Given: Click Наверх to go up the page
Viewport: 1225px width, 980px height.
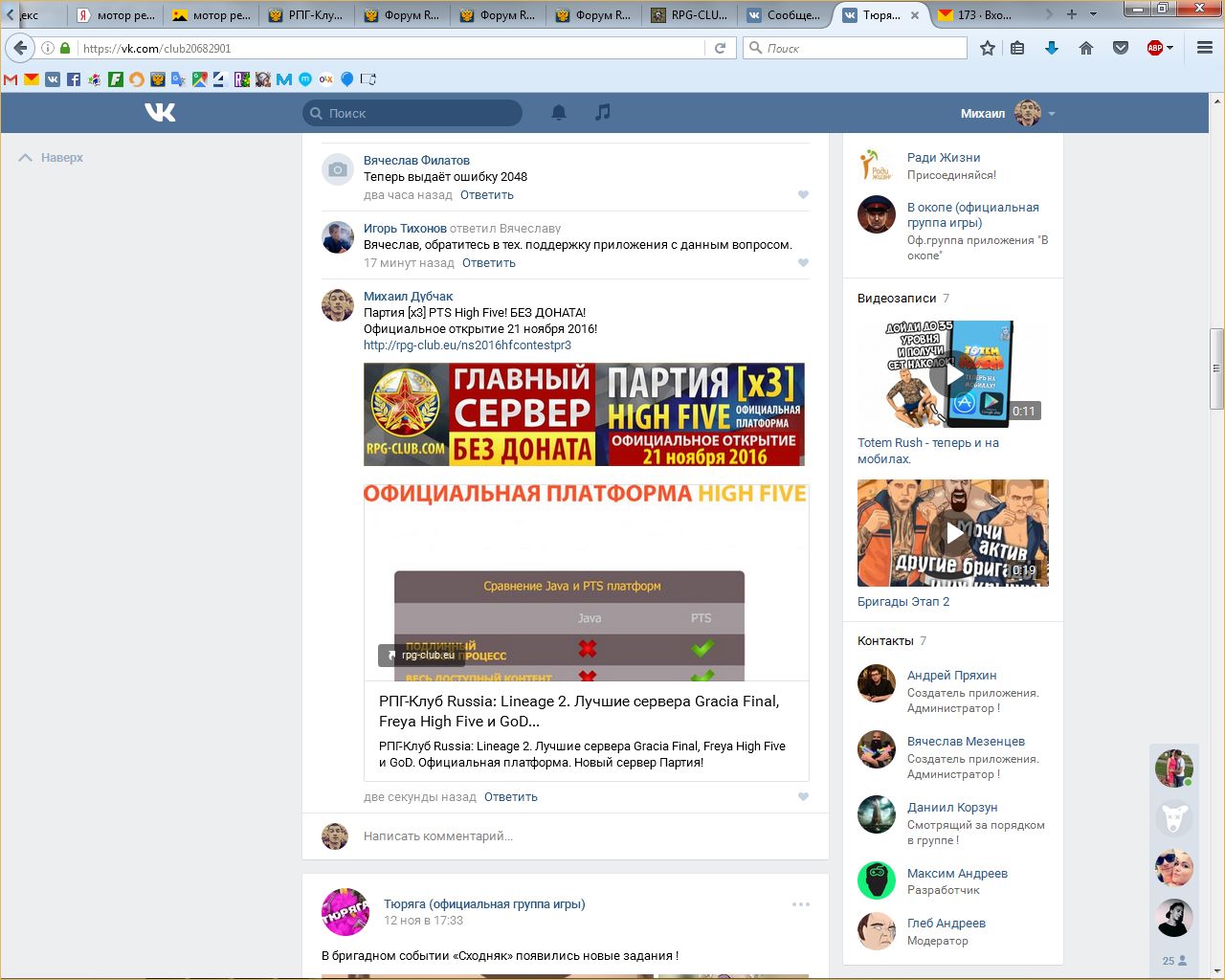Looking at the screenshot, I should (51, 158).
